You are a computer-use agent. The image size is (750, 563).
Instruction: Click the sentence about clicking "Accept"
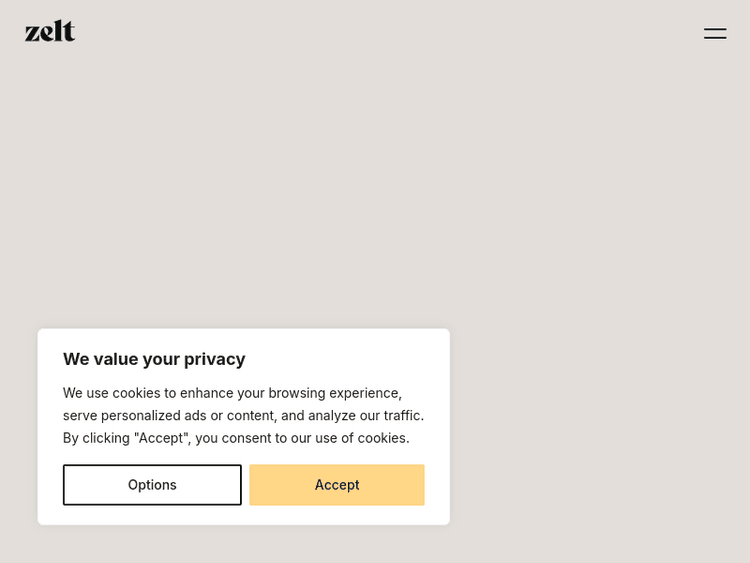[x=236, y=438]
